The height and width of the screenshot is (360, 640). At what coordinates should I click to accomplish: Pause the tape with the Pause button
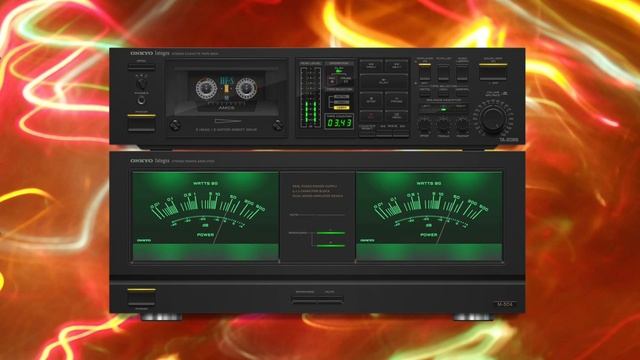coord(396,100)
